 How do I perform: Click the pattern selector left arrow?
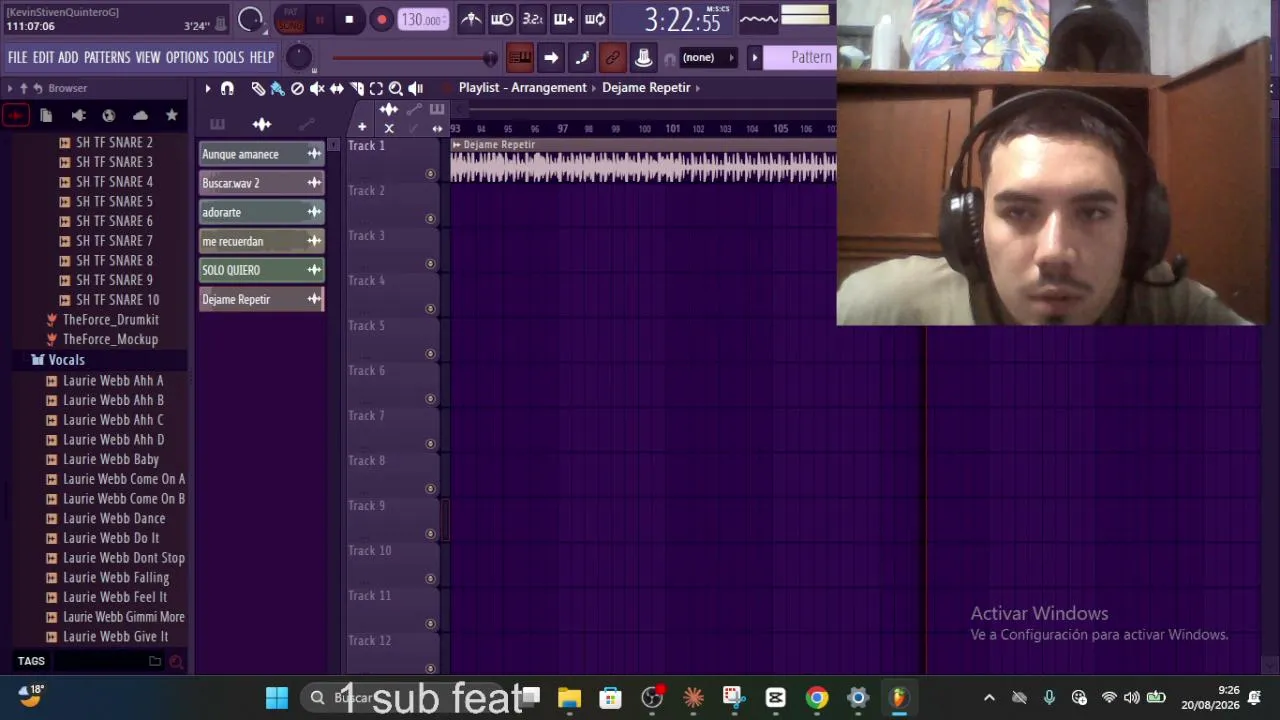point(755,57)
